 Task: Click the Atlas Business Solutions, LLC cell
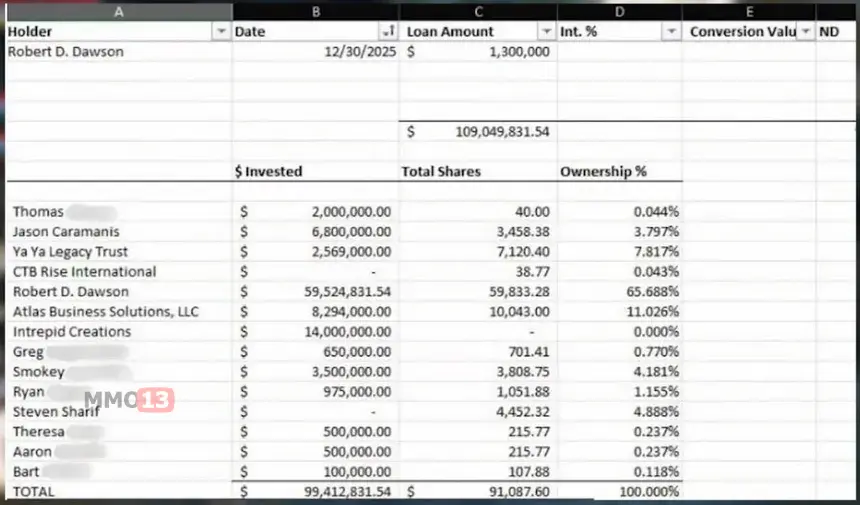[106, 312]
